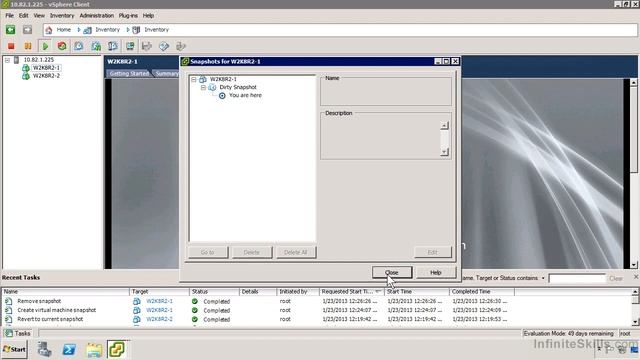The width and height of the screenshot is (640, 360).
Task: Click W2K8R2-2 link in Revert snapshot row
Action: (159, 319)
